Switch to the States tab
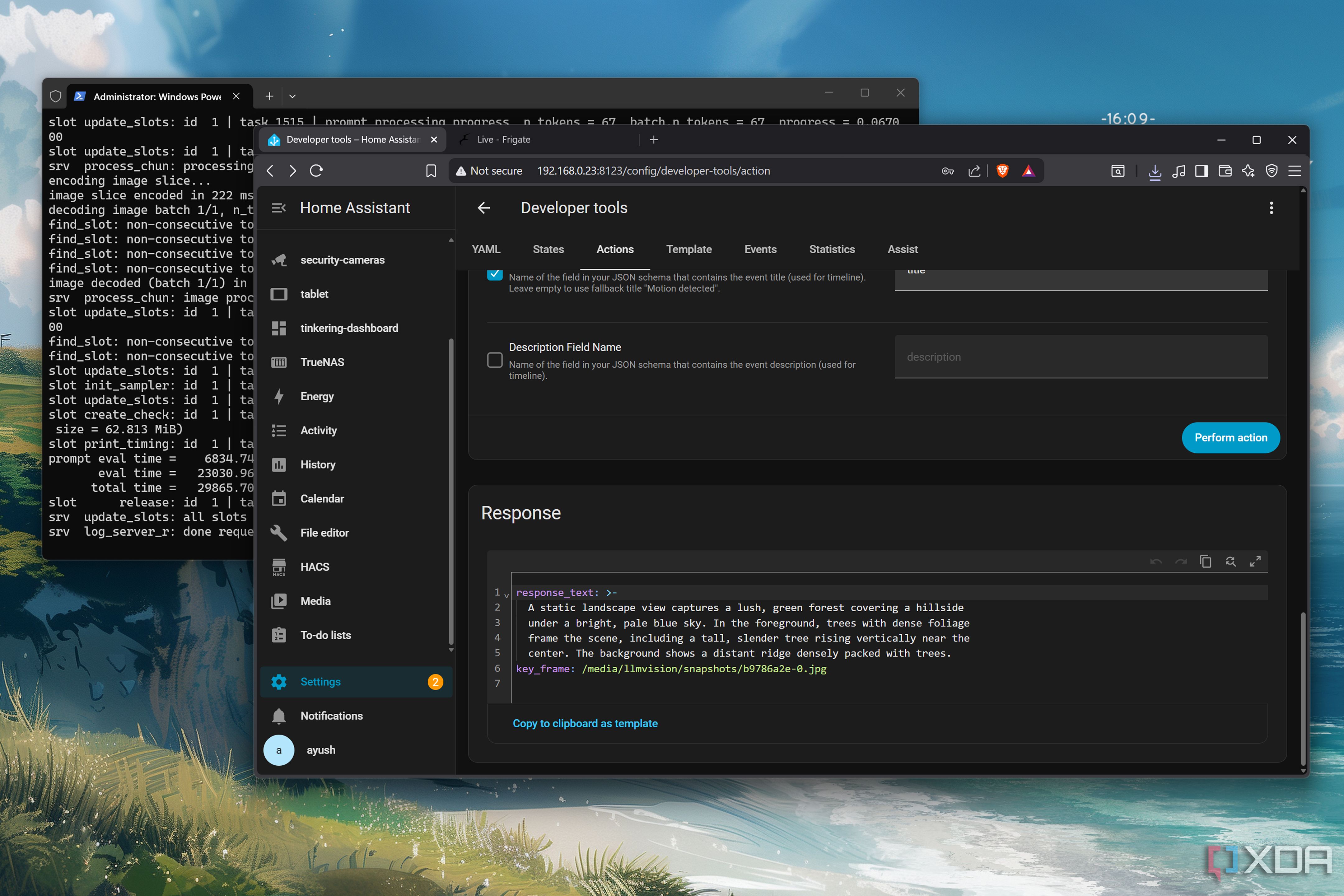Screen dimensions: 1344x896 pyautogui.click(x=548, y=249)
